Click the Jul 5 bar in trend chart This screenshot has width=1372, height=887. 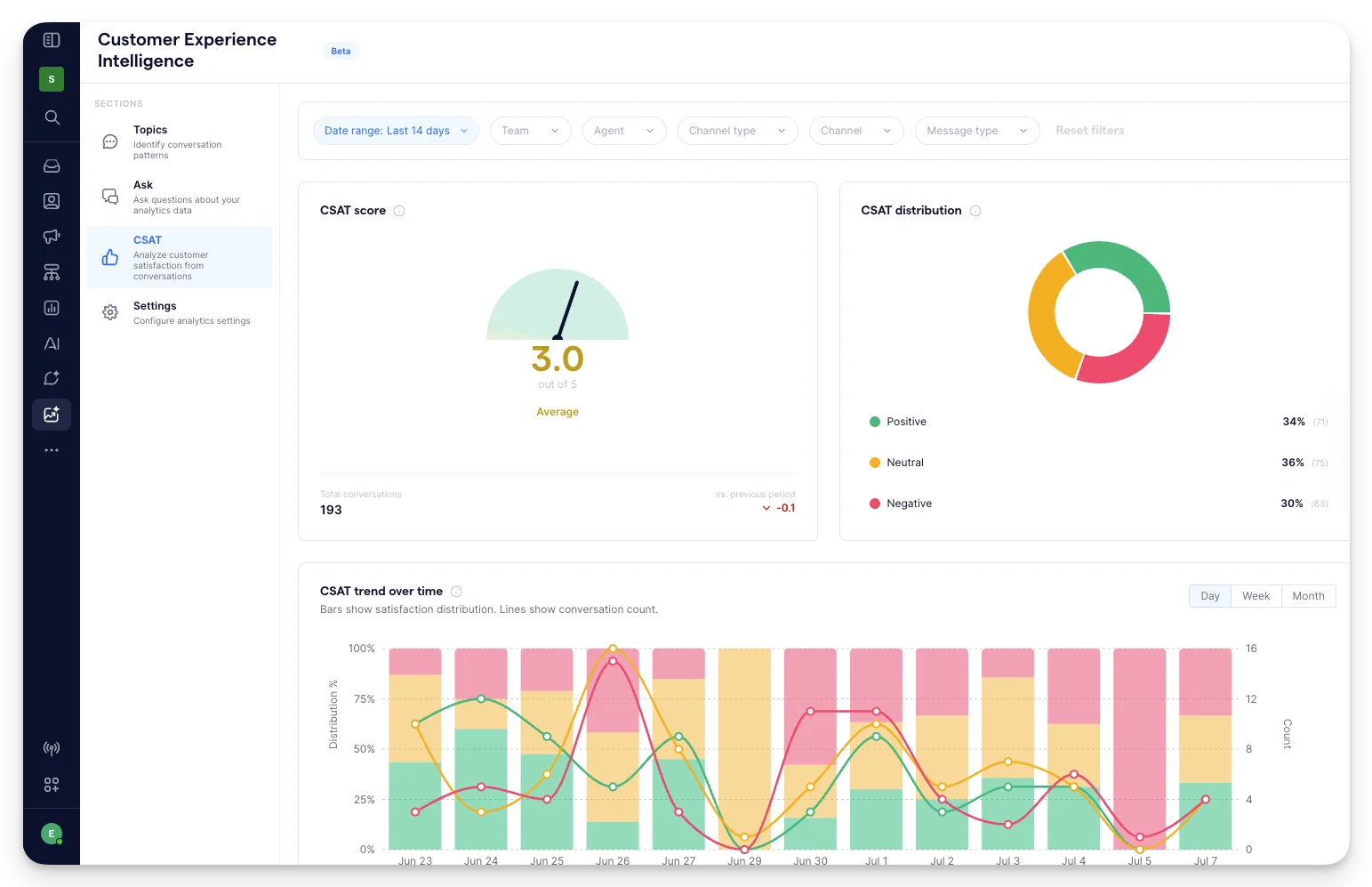(1139, 748)
